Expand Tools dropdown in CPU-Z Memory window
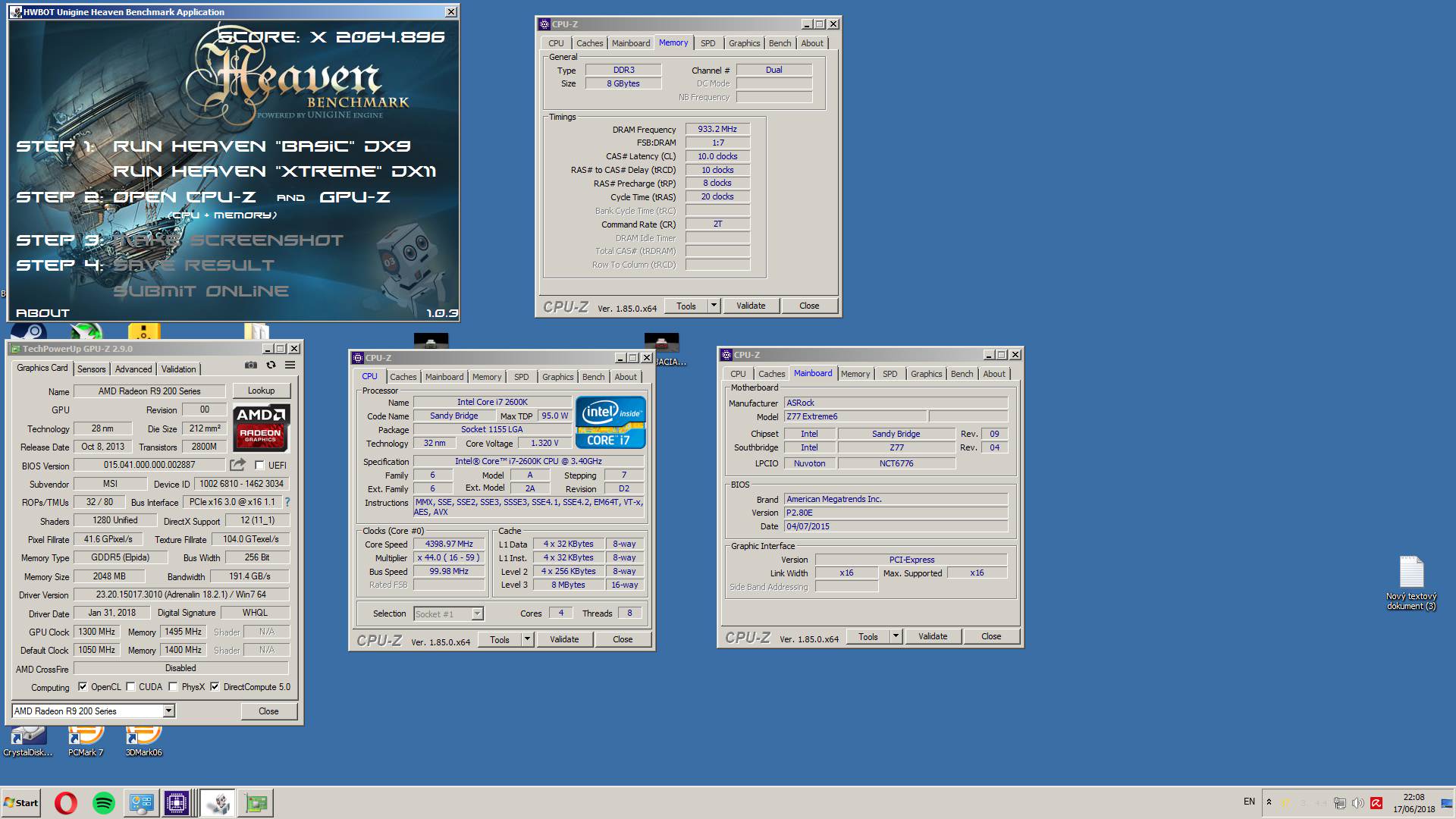 tap(713, 306)
